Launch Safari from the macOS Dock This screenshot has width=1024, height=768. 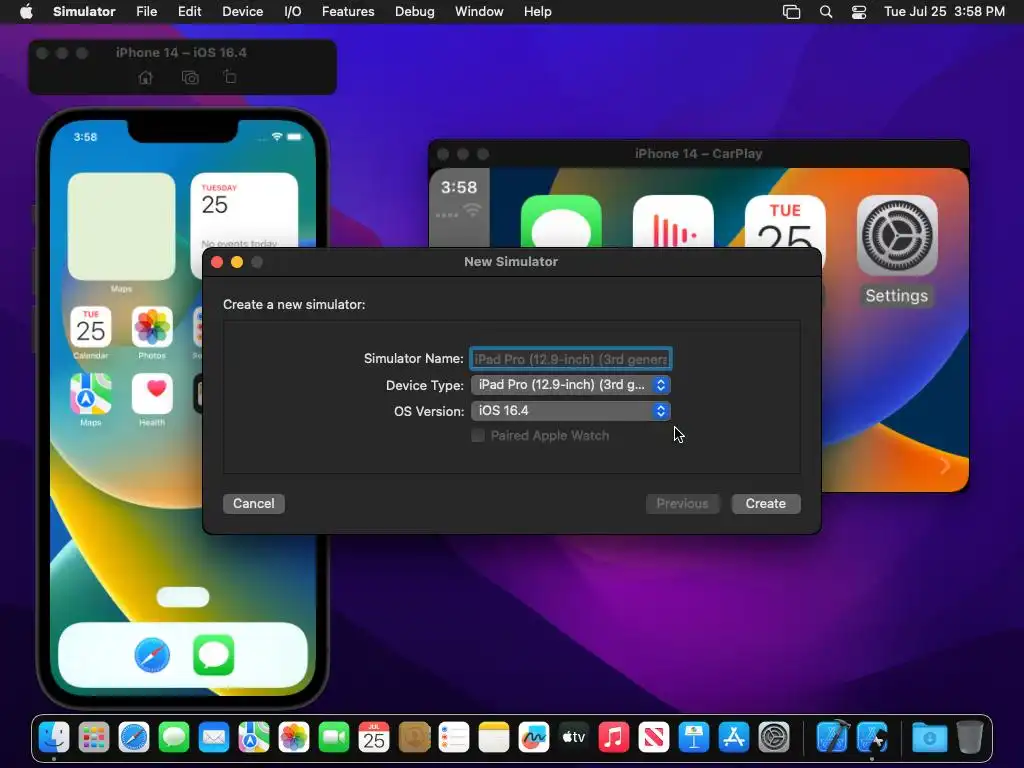tap(134, 738)
